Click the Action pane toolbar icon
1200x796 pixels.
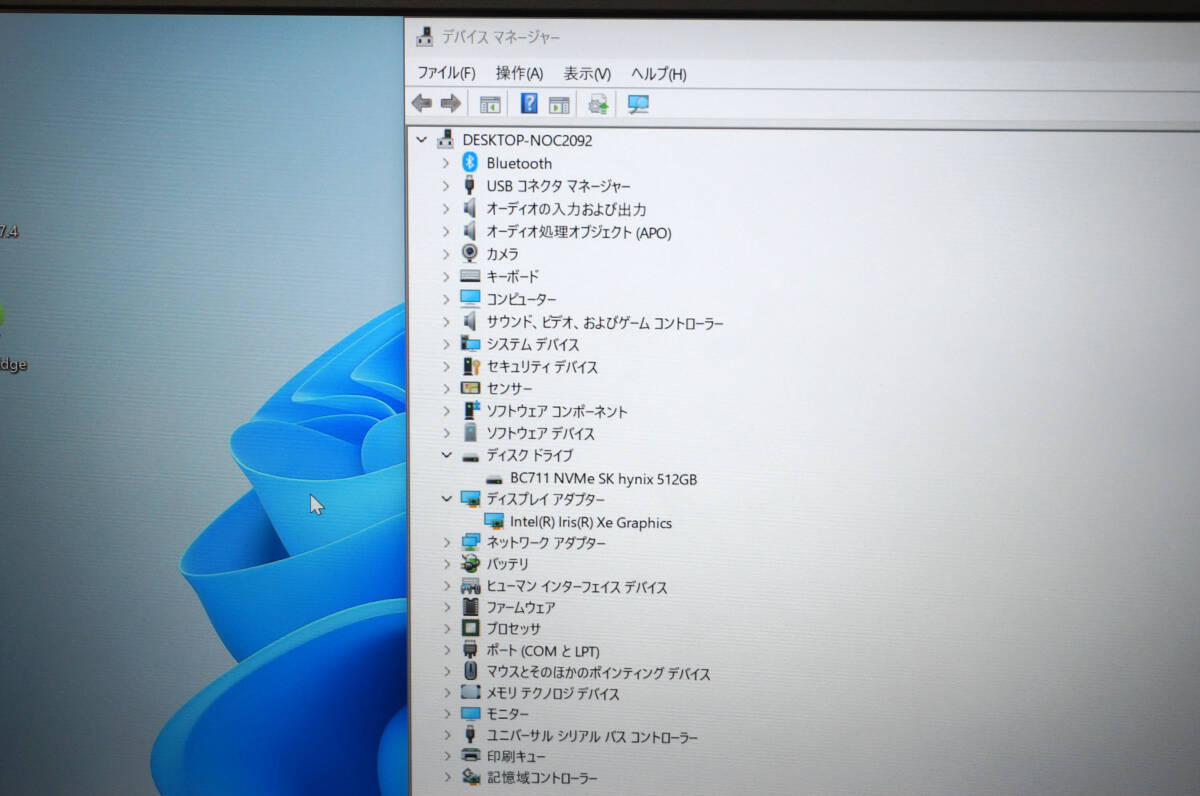click(x=559, y=104)
